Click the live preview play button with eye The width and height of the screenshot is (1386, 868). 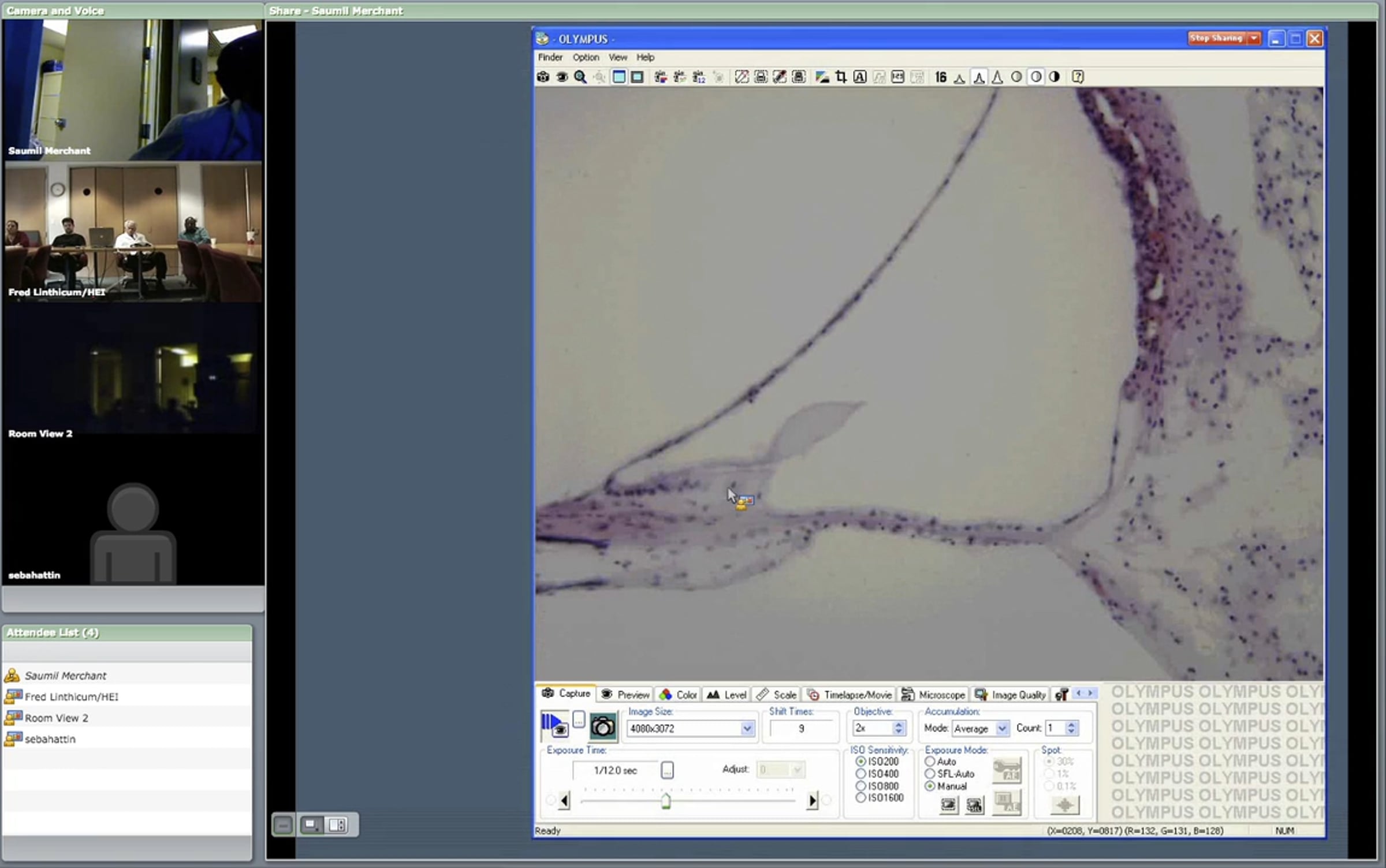pyautogui.click(x=554, y=725)
